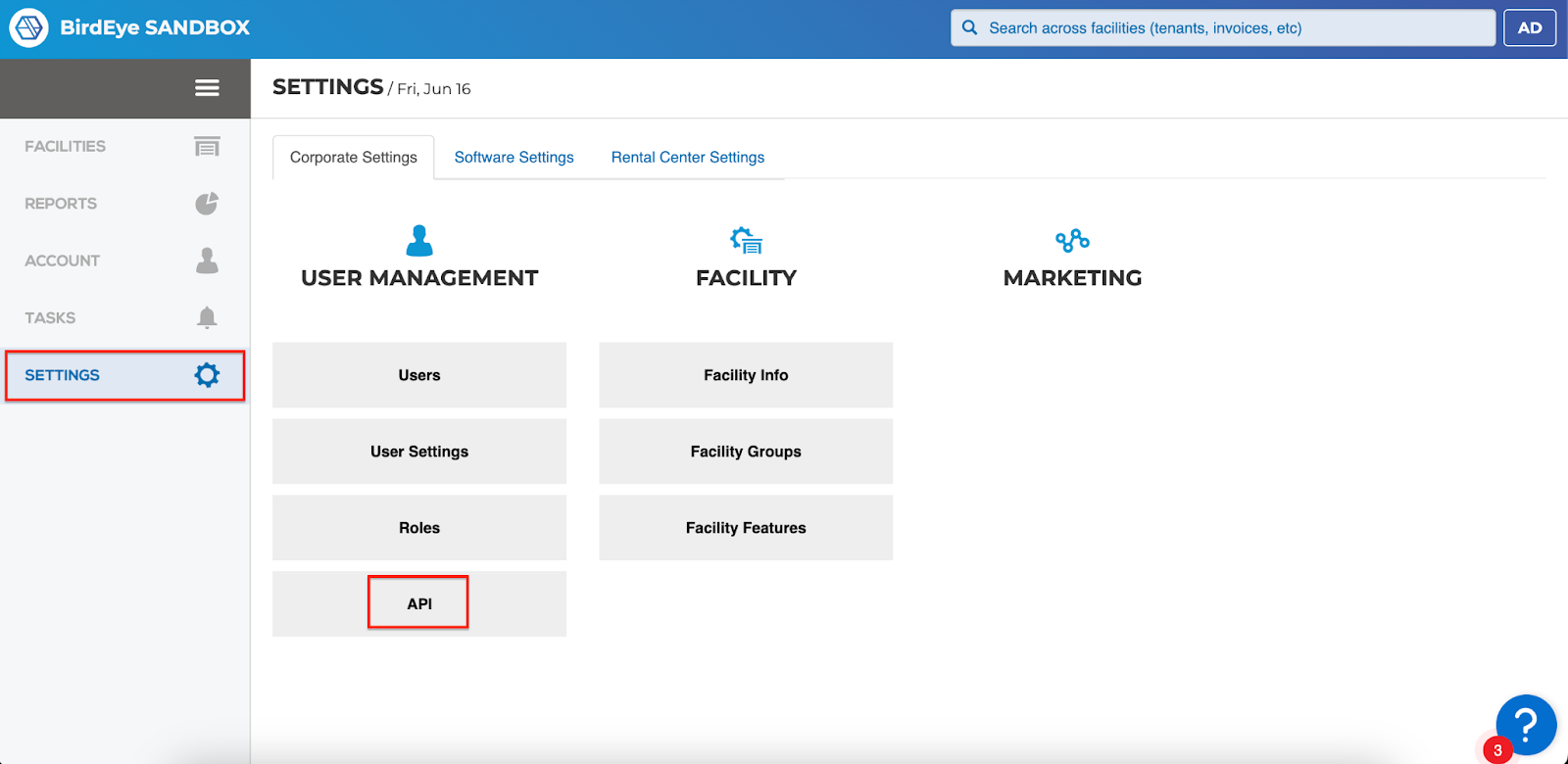
Task: Open TASKS in the sidebar
Action: click(x=124, y=317)
